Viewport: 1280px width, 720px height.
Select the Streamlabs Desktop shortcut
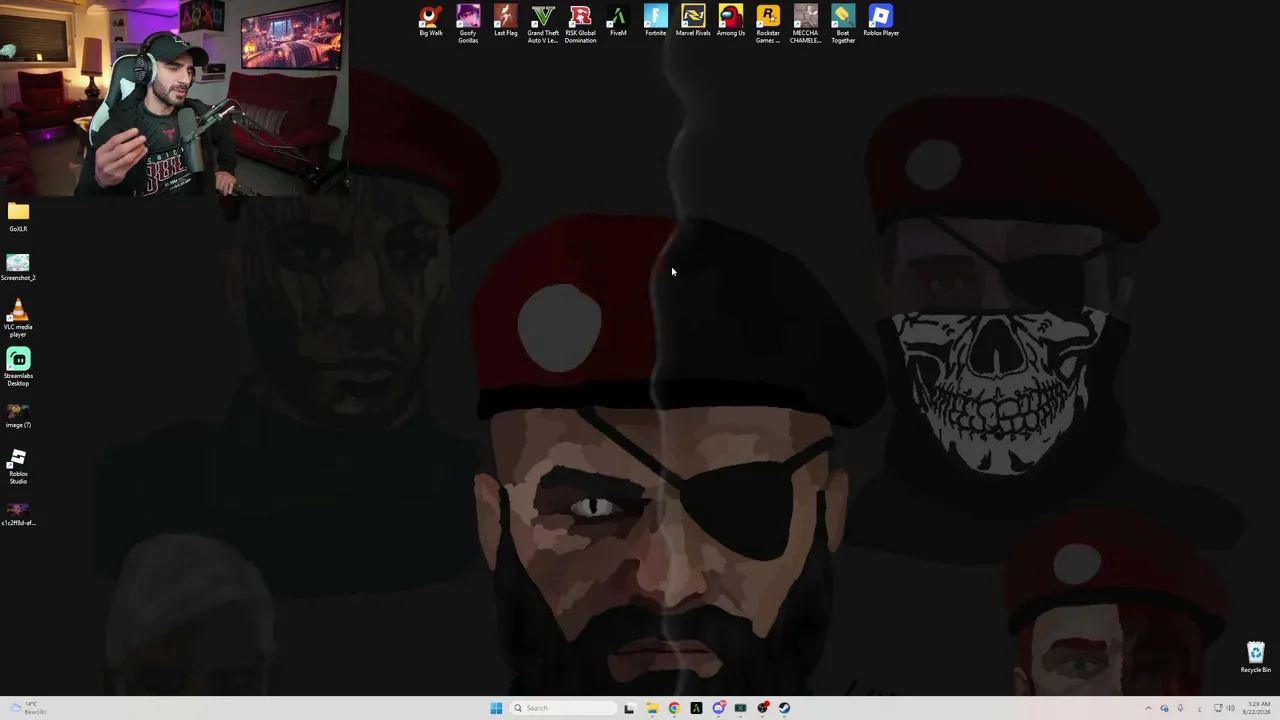[18, 367]
